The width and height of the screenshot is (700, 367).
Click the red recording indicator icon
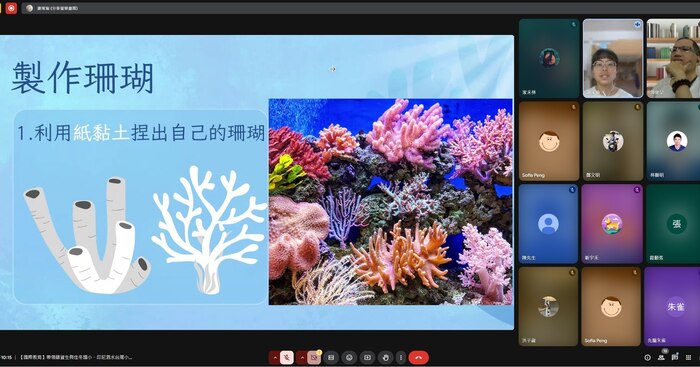11,8
